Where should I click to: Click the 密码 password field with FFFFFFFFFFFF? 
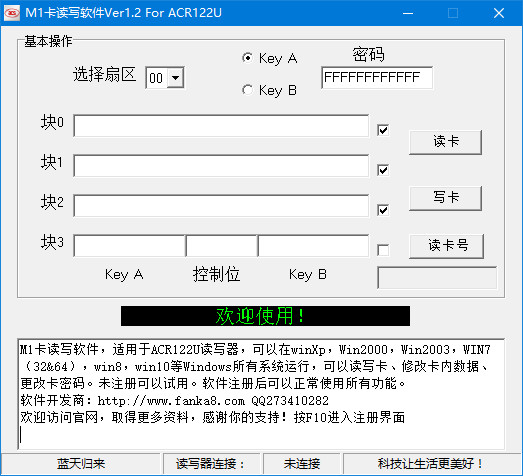(x=377, y=77)
